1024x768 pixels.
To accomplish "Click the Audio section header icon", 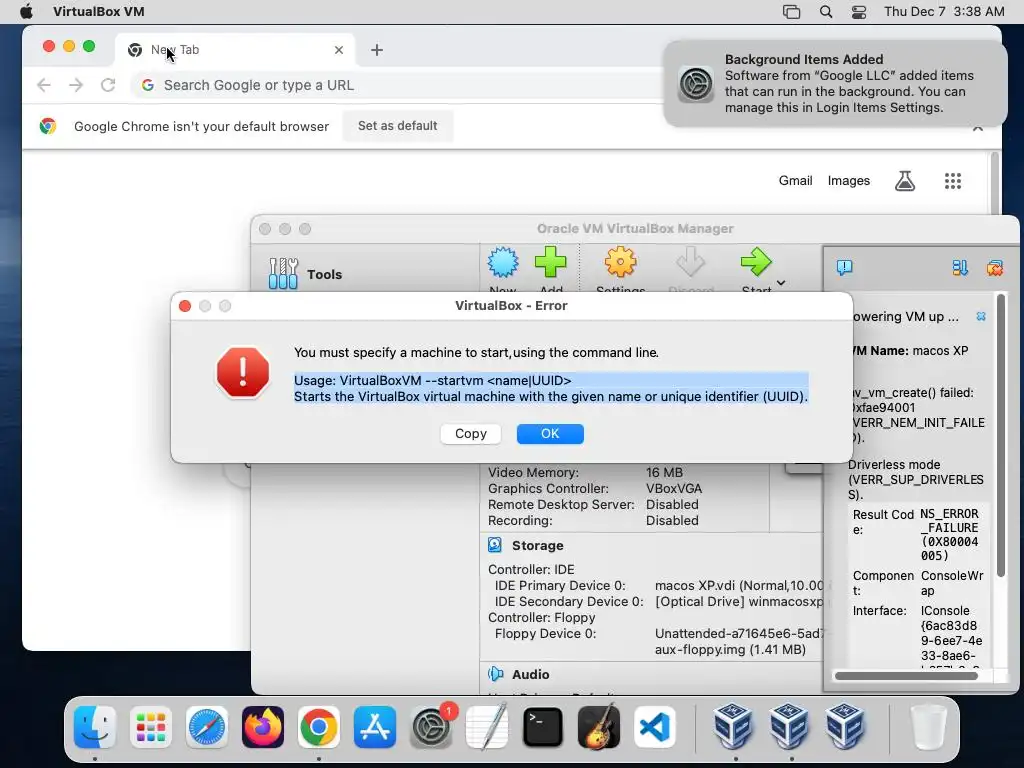I will point(495,674).
